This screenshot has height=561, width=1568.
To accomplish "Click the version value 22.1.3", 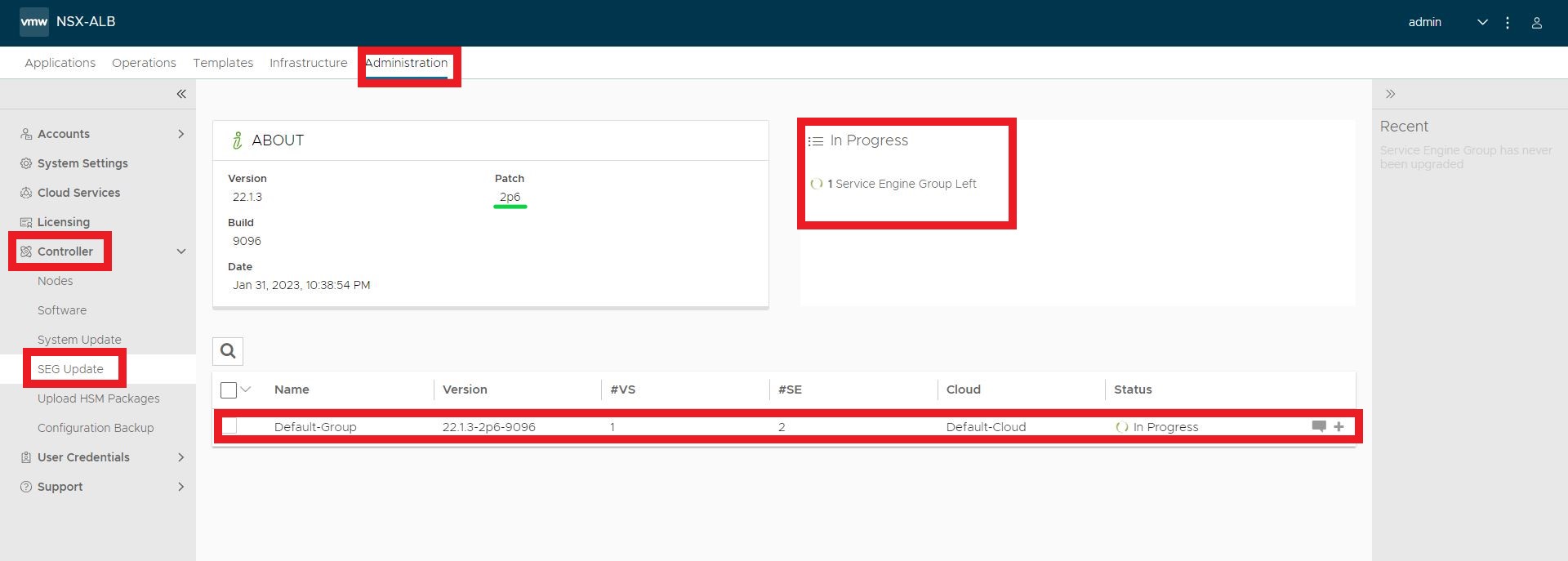I will coord(247,197).
